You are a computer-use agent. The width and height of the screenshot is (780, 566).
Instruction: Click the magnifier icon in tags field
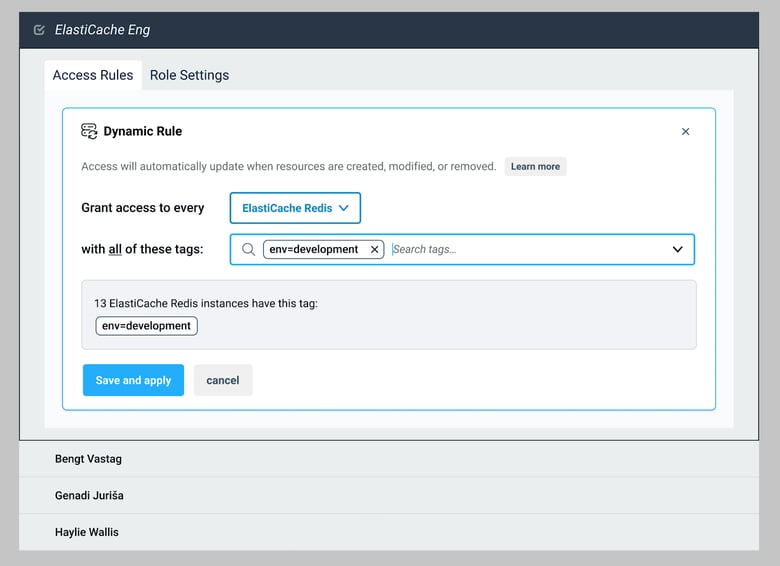pyautogui.click(x=249, y=250)
